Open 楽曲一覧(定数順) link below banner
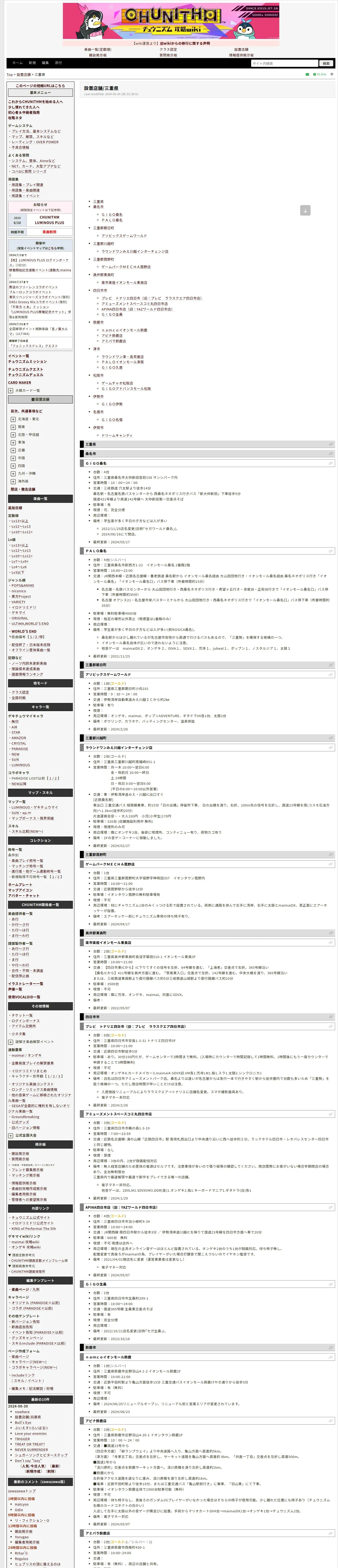338x1568 pixels. pyautogui.click(x=98, y=50)
